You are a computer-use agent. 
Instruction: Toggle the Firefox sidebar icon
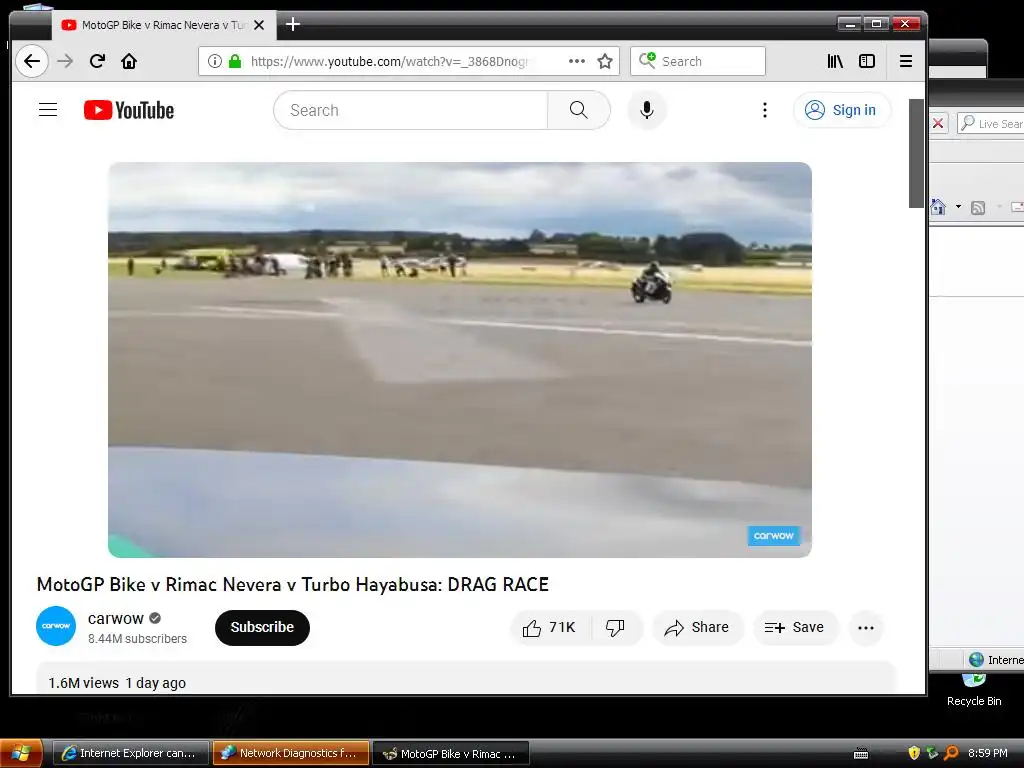coord(867,61)
